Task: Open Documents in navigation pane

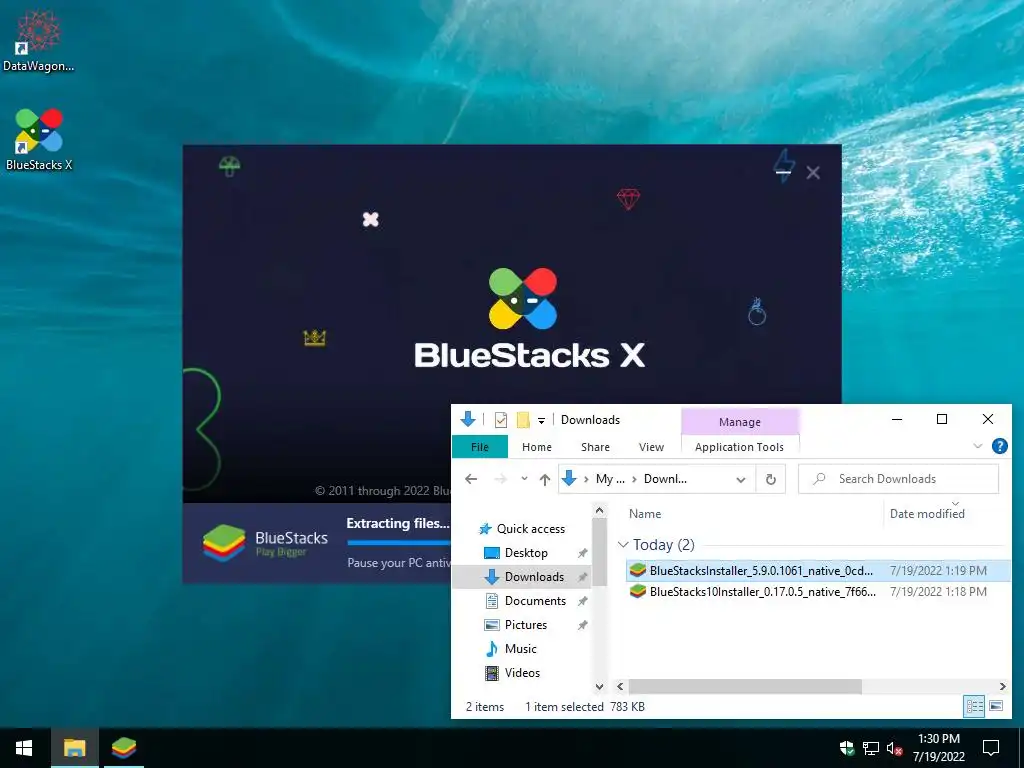Action: pos(535,601)
